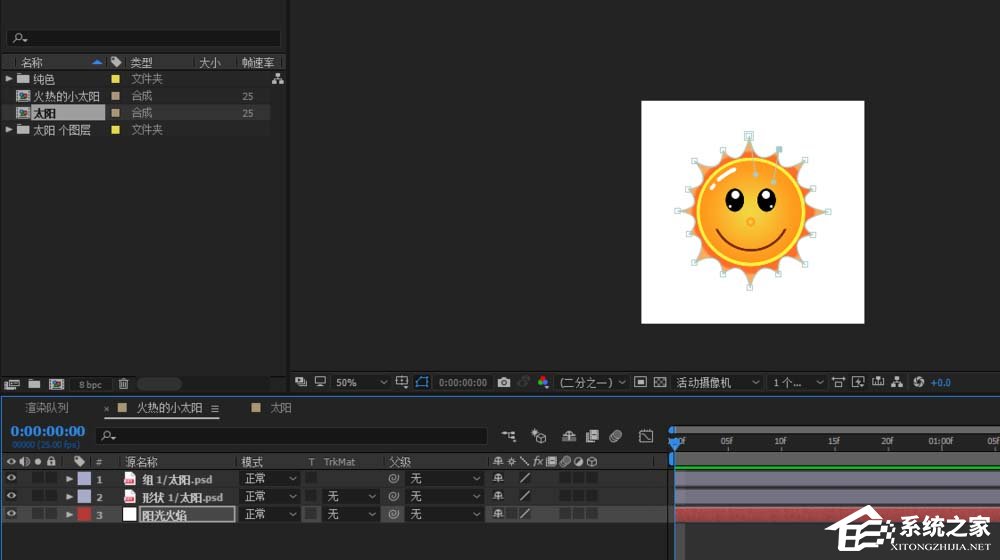Toggle visibility of 形状 1/太阳.psd layer
Screen dimensions: 1000x560
click(12, 496)
